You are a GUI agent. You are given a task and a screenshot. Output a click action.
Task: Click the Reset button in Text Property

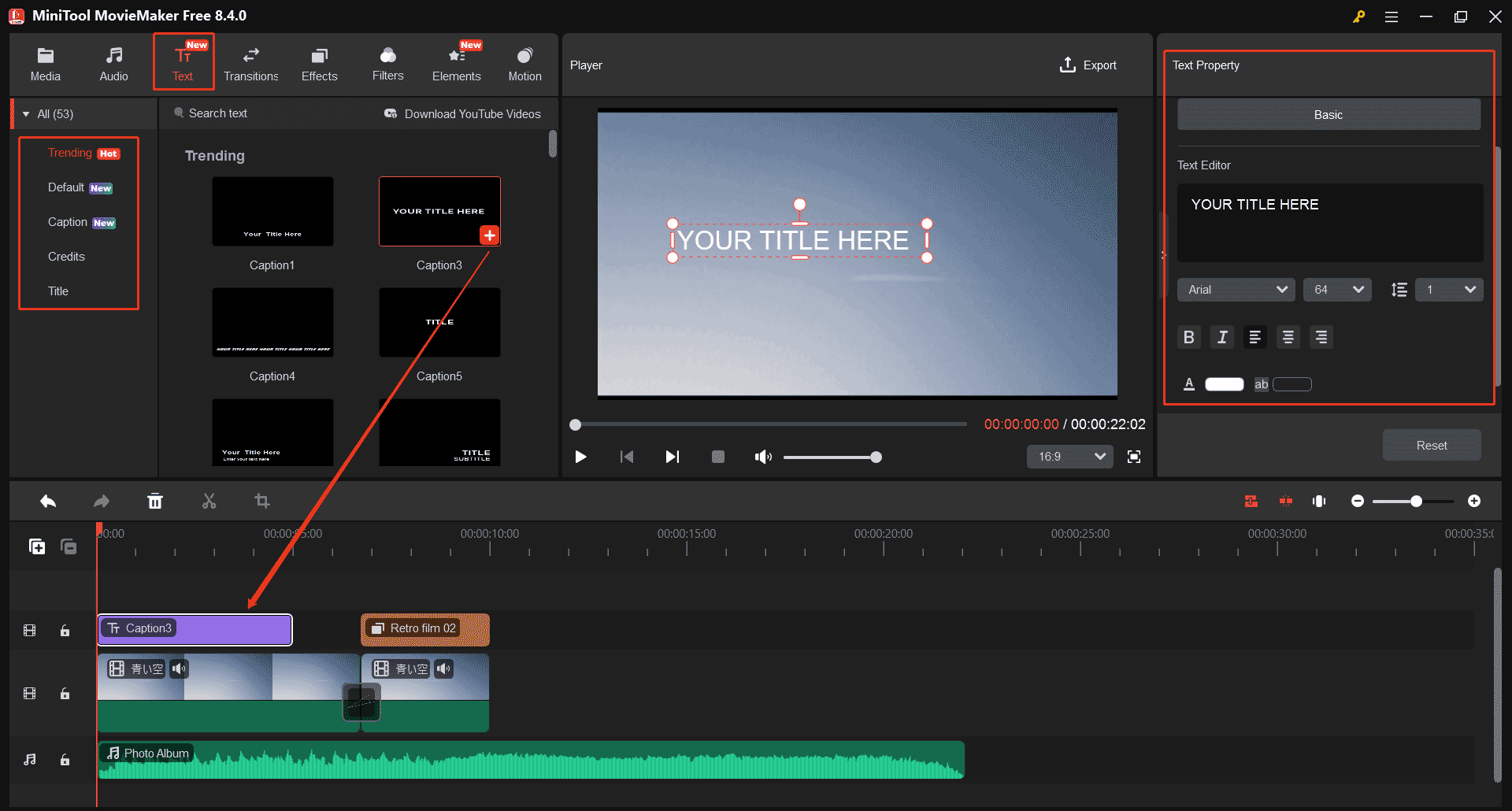pyautogui.click(x=1432, y=445)
